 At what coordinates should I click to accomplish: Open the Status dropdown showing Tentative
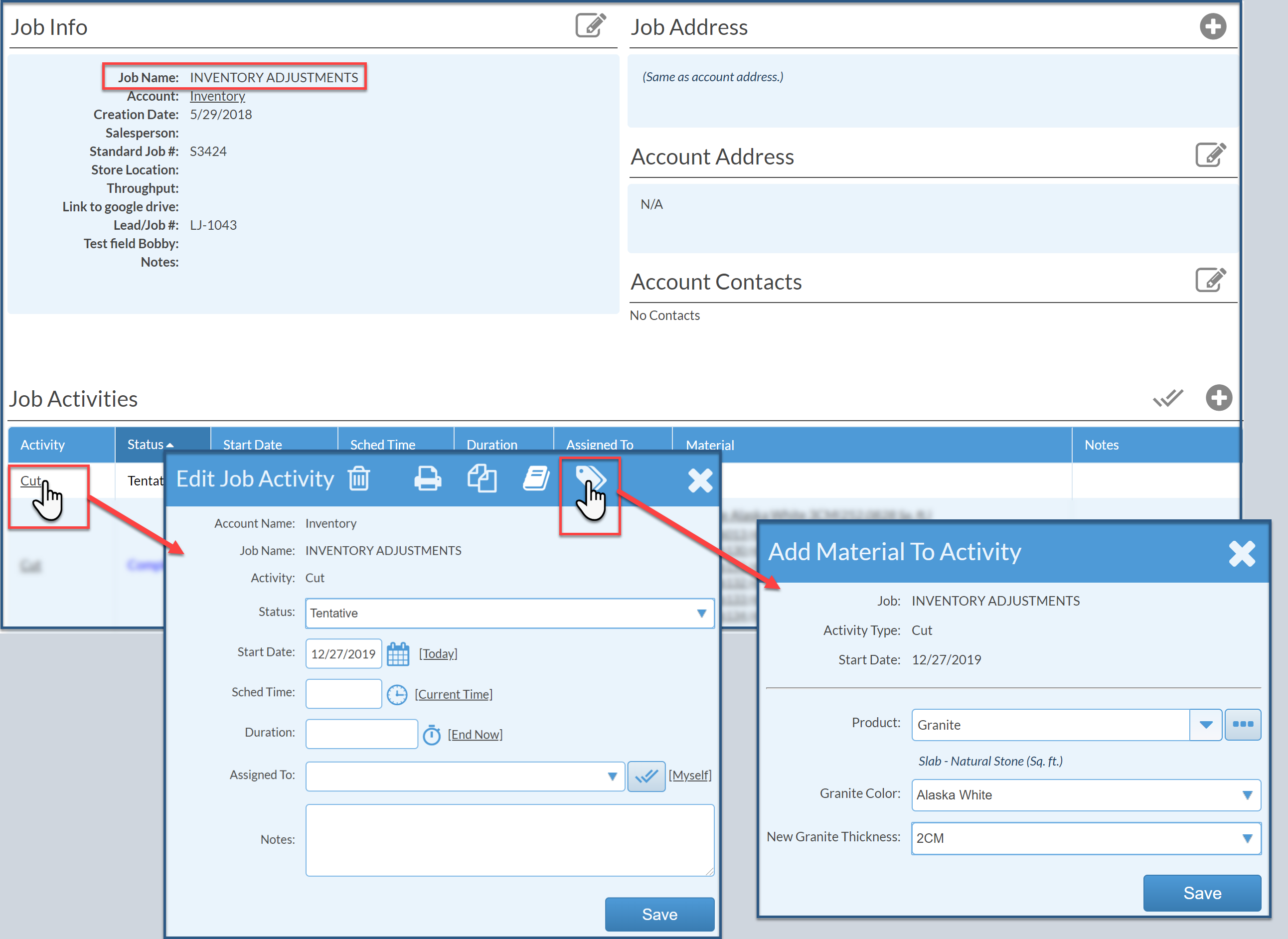(x=509, y=613)
